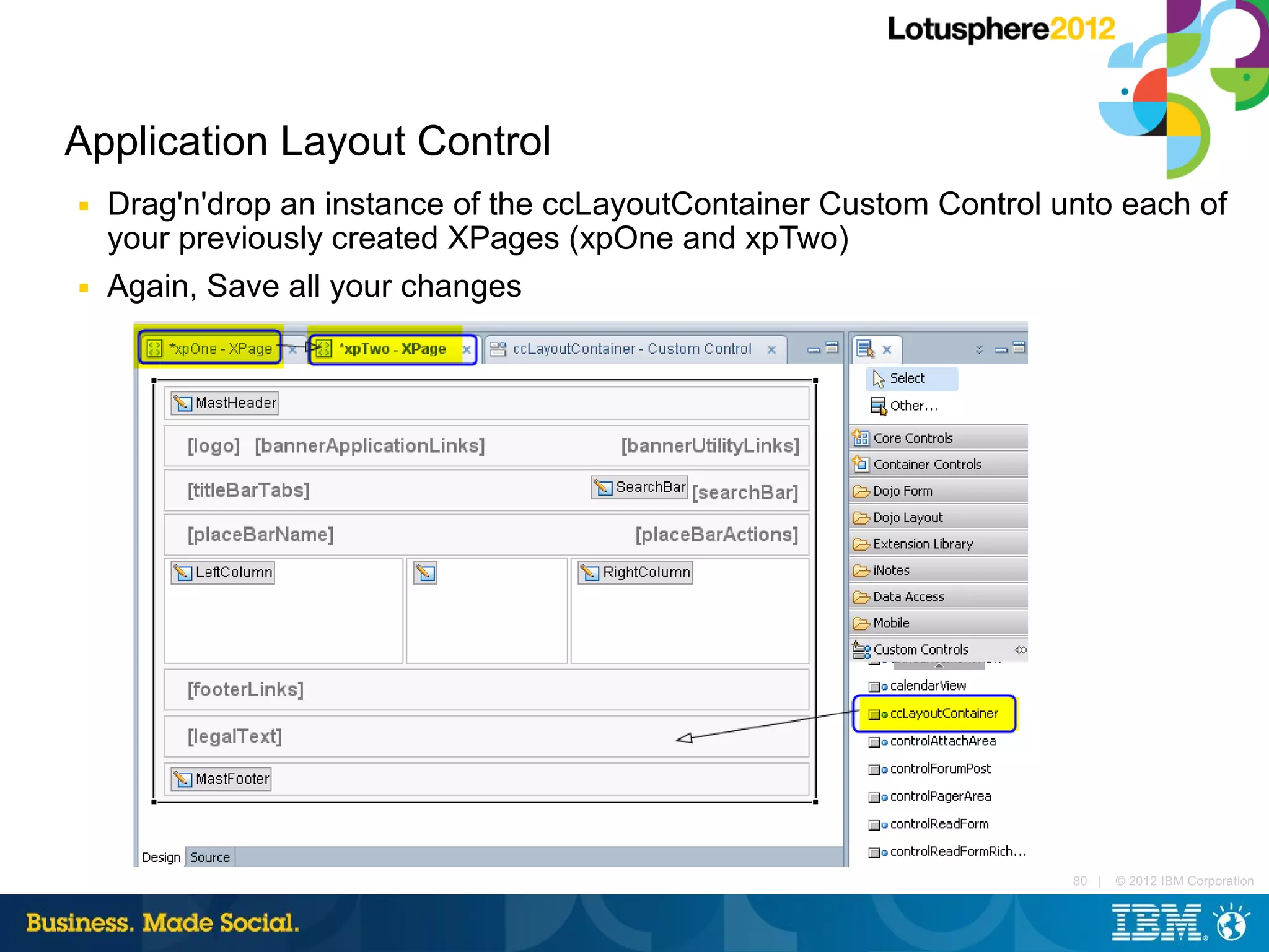Select the [footerLinks] placeholder

click(246, 689)
